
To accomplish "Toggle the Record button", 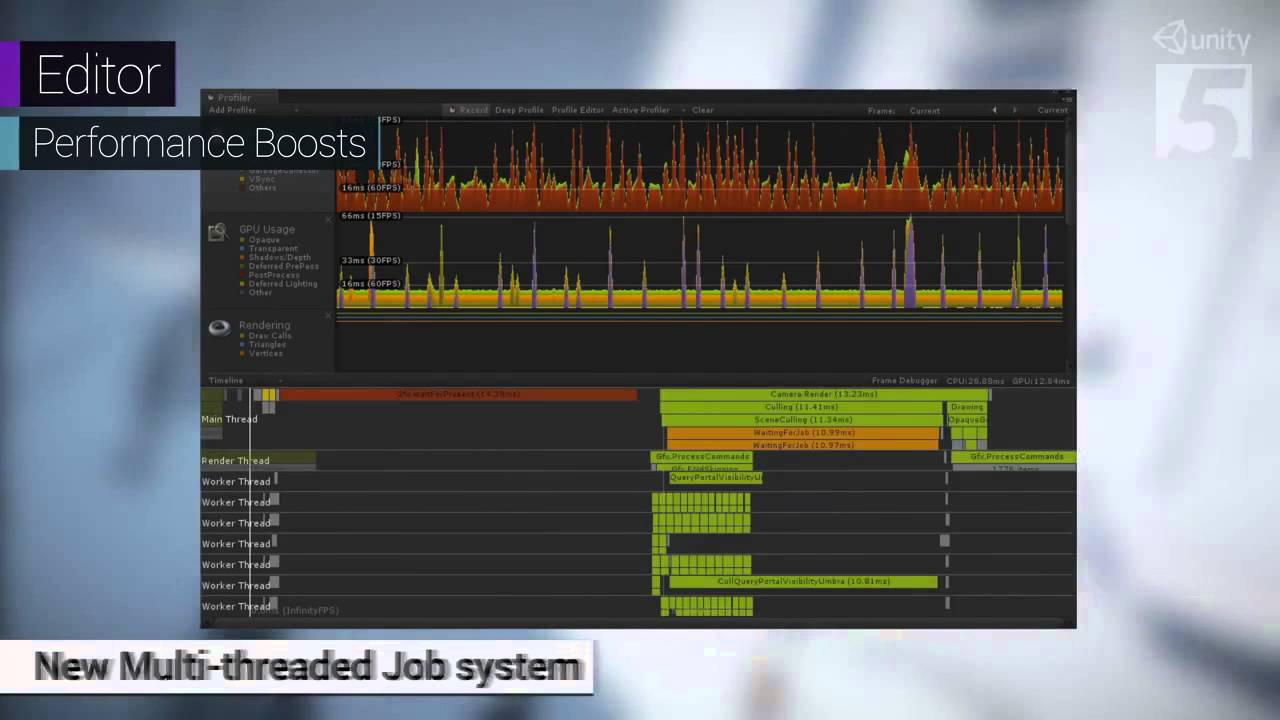I will click(x=468, y=110).
